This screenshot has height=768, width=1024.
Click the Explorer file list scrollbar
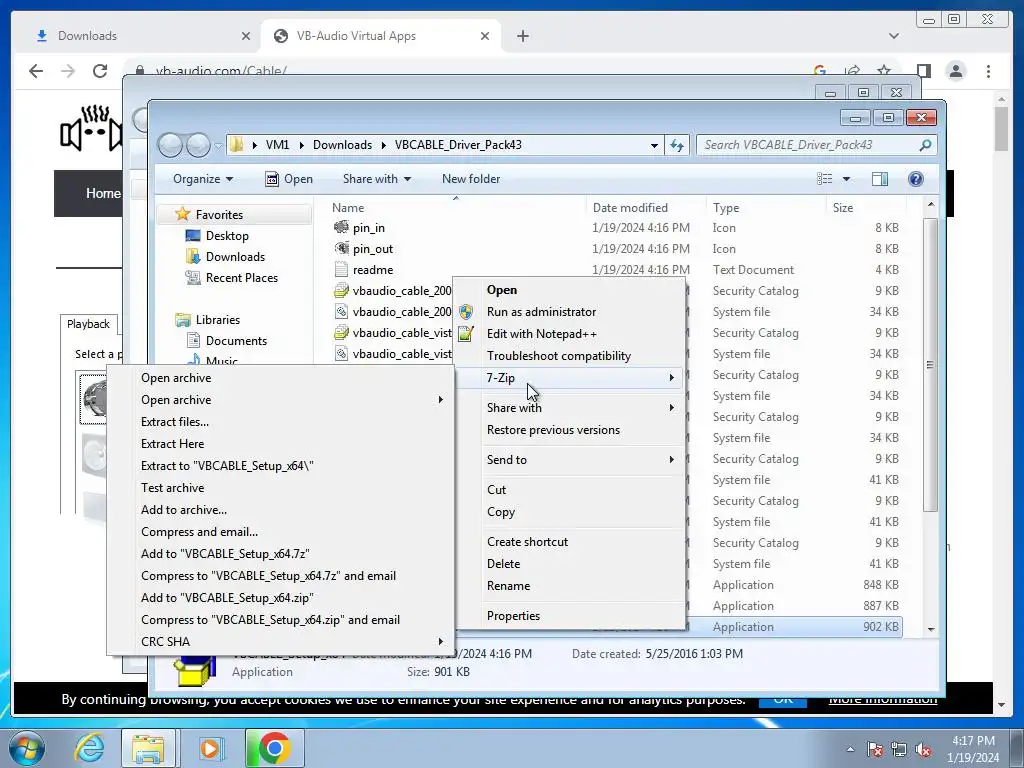pyautogui.click(x=931, y=364)
